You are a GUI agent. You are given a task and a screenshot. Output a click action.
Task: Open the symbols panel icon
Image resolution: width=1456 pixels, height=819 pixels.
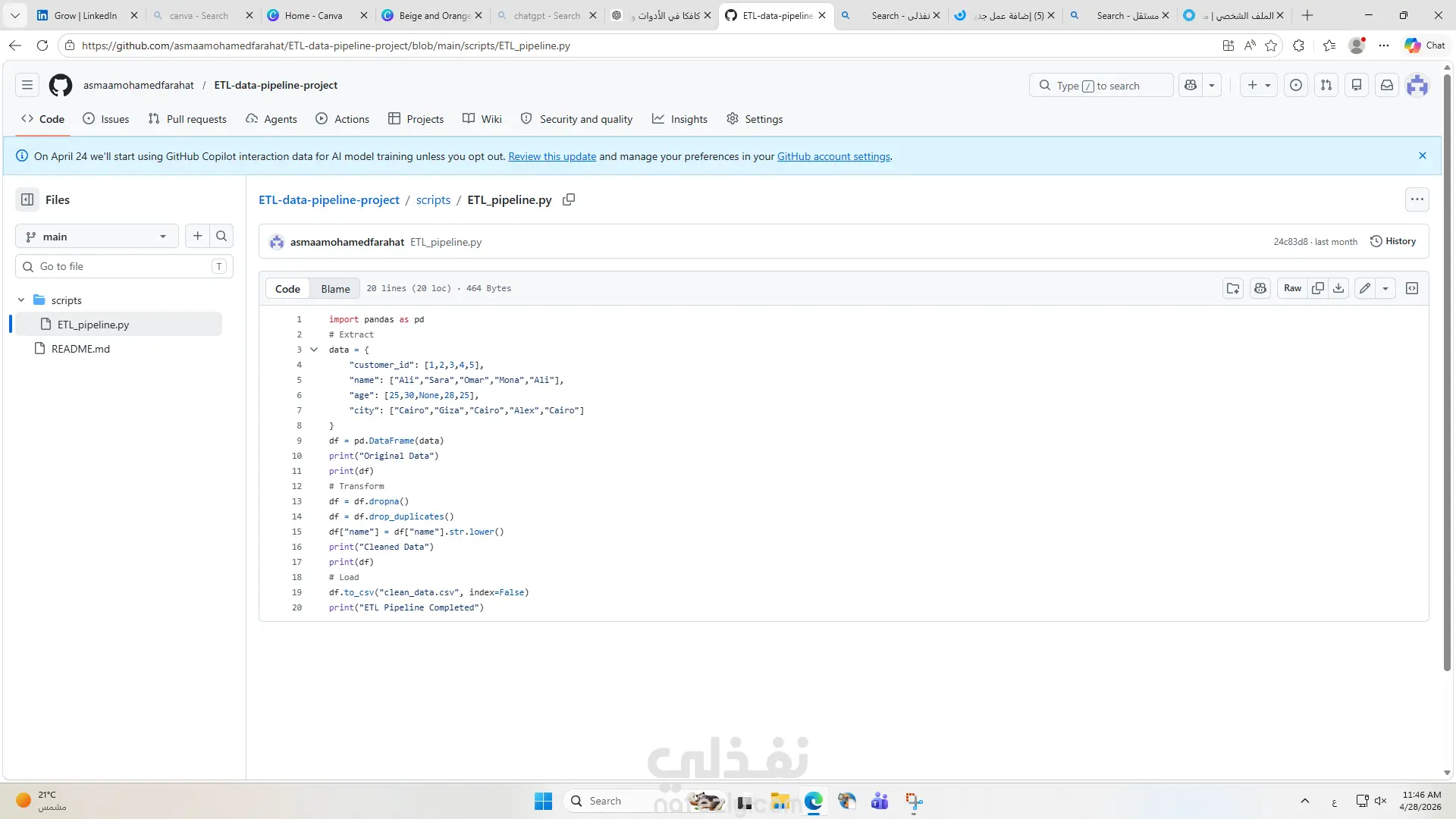[x=1412, y=288]
